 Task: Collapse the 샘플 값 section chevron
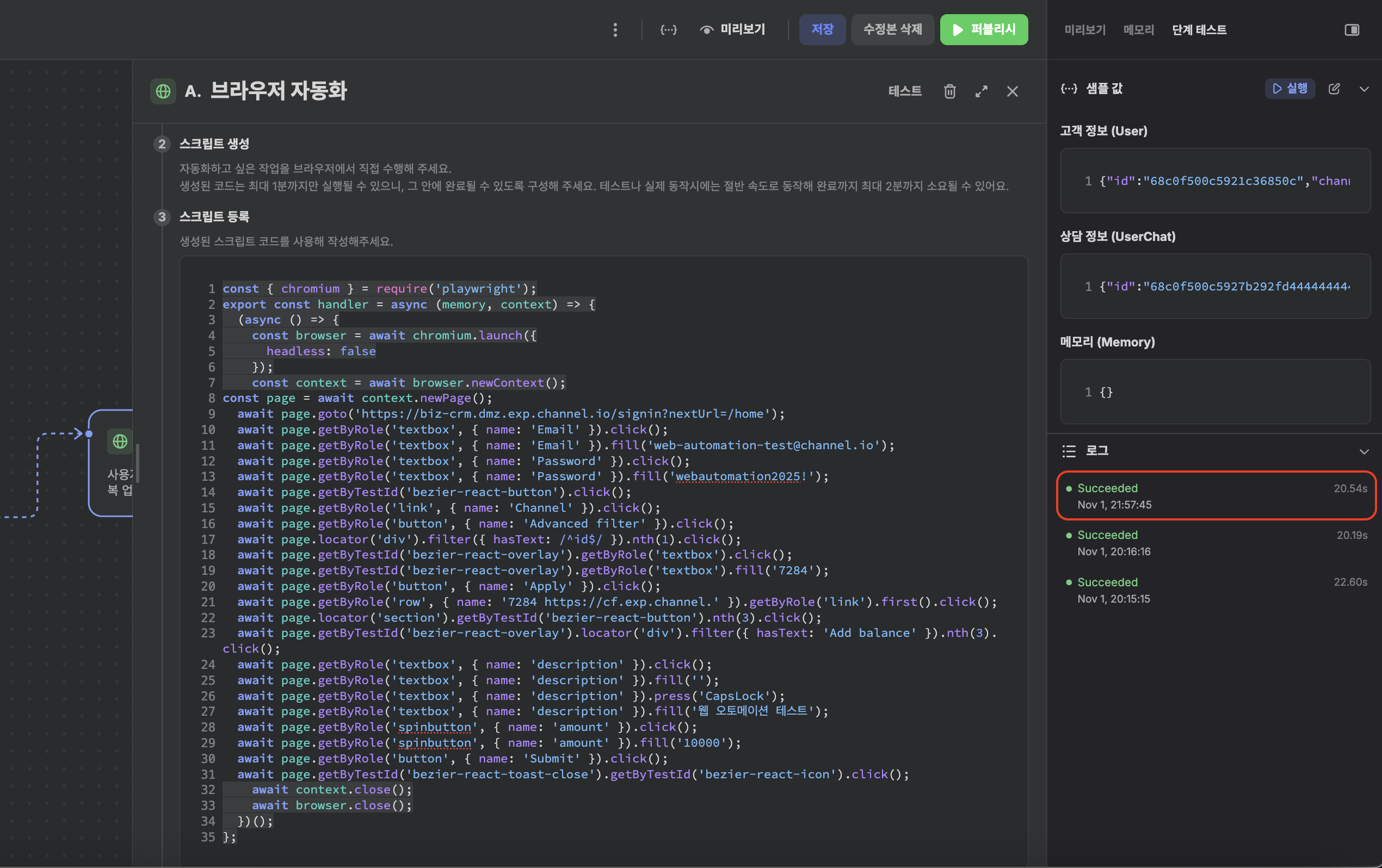[x=1364, y=89]
